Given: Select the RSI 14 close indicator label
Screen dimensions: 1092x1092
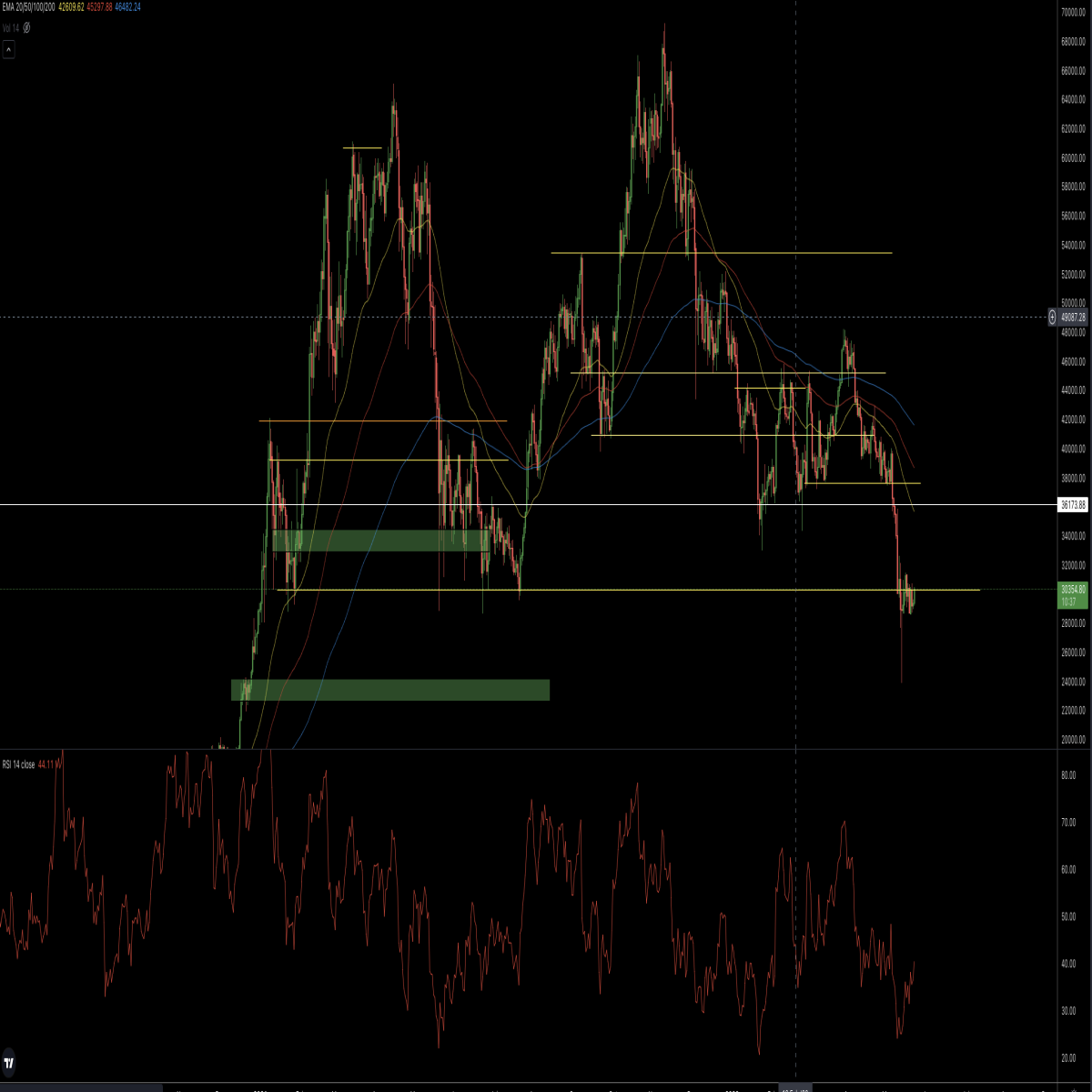Looking at the screenshot, I should tap(18, 764).
